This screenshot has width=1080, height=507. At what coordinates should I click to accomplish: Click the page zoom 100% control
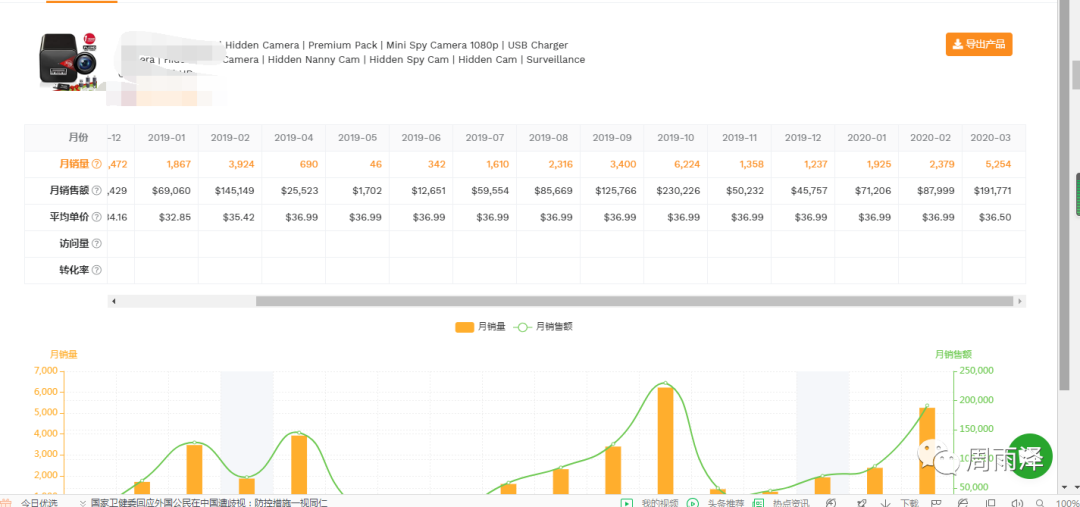1067,502
